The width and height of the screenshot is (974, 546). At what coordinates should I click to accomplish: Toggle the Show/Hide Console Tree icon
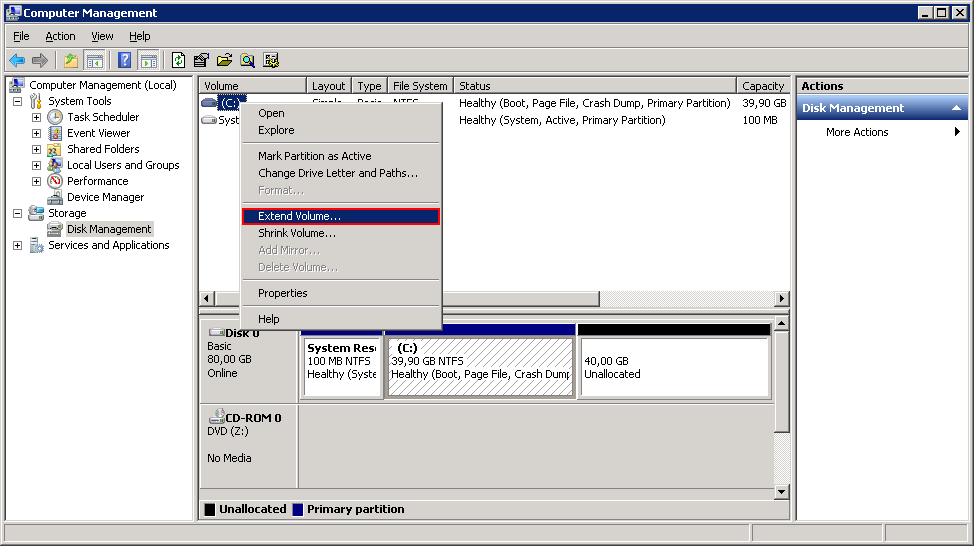click(94, 60)
